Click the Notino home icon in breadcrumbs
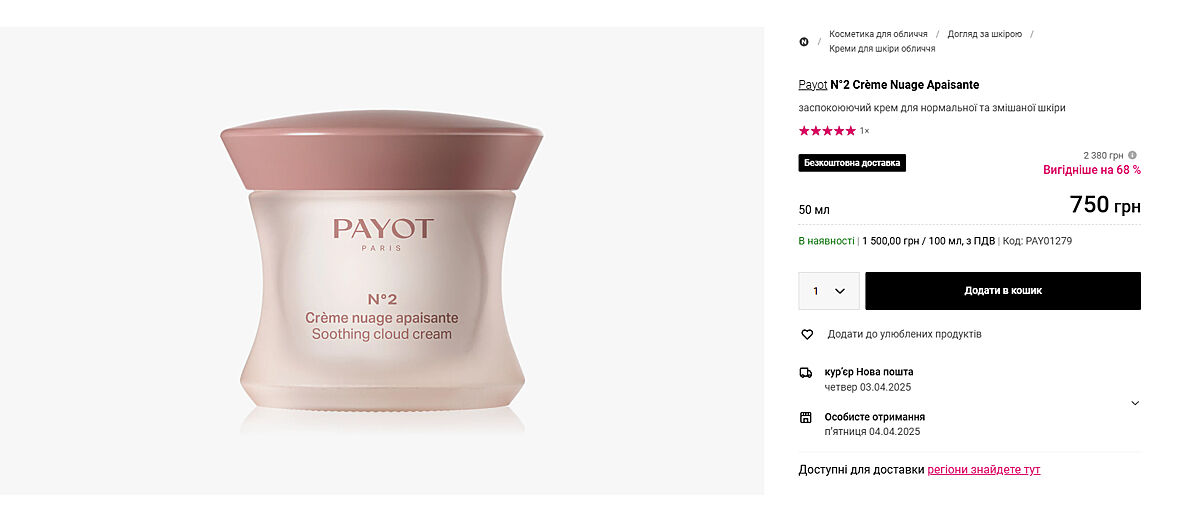This screenshot has height=507, width=1200. coord(804,41)
